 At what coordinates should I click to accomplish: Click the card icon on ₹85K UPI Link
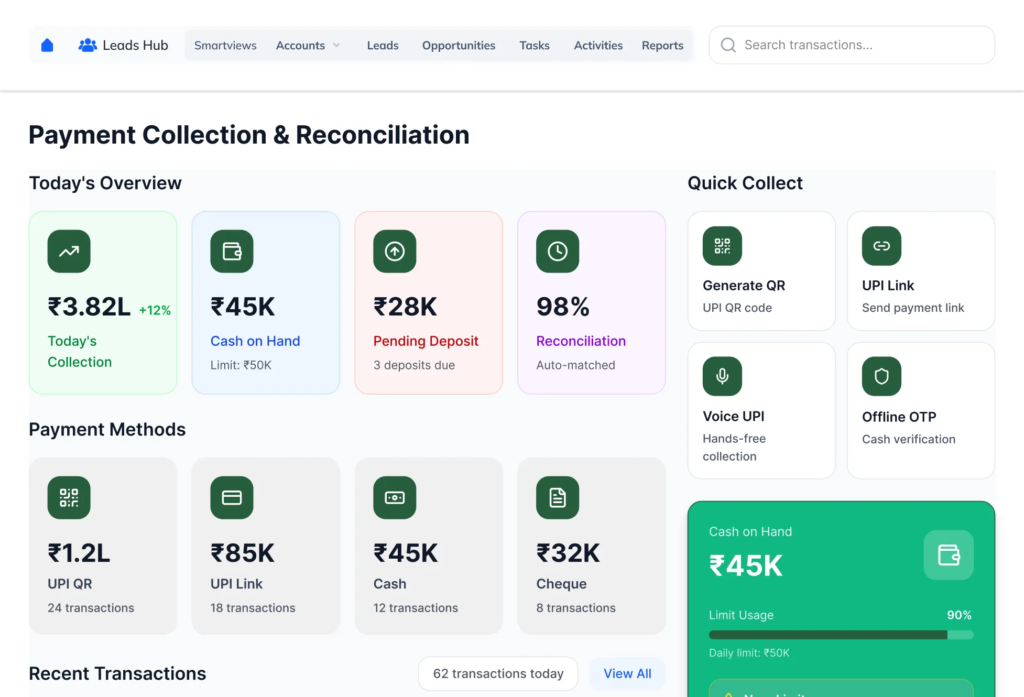[x=232, y=498]
